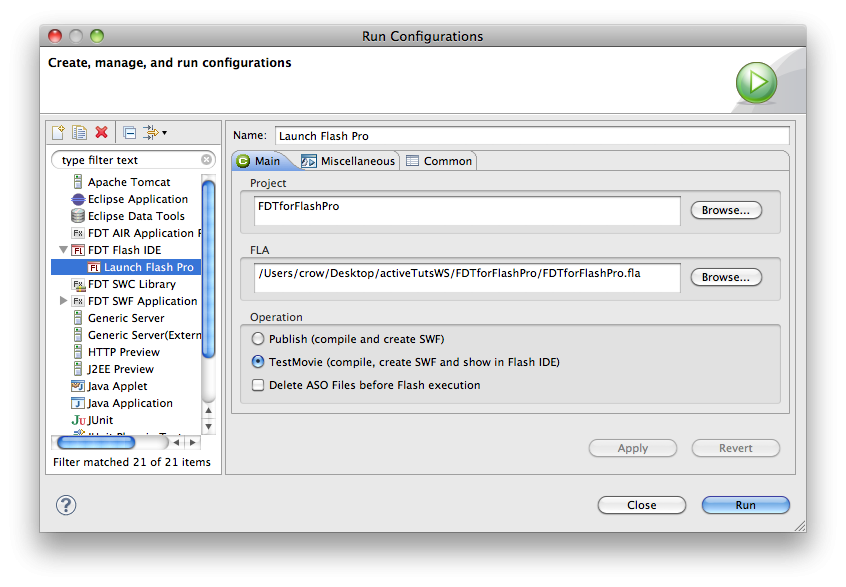Clear the filter text field
Viewport: 846px width, 587px height.
(207, 159)
